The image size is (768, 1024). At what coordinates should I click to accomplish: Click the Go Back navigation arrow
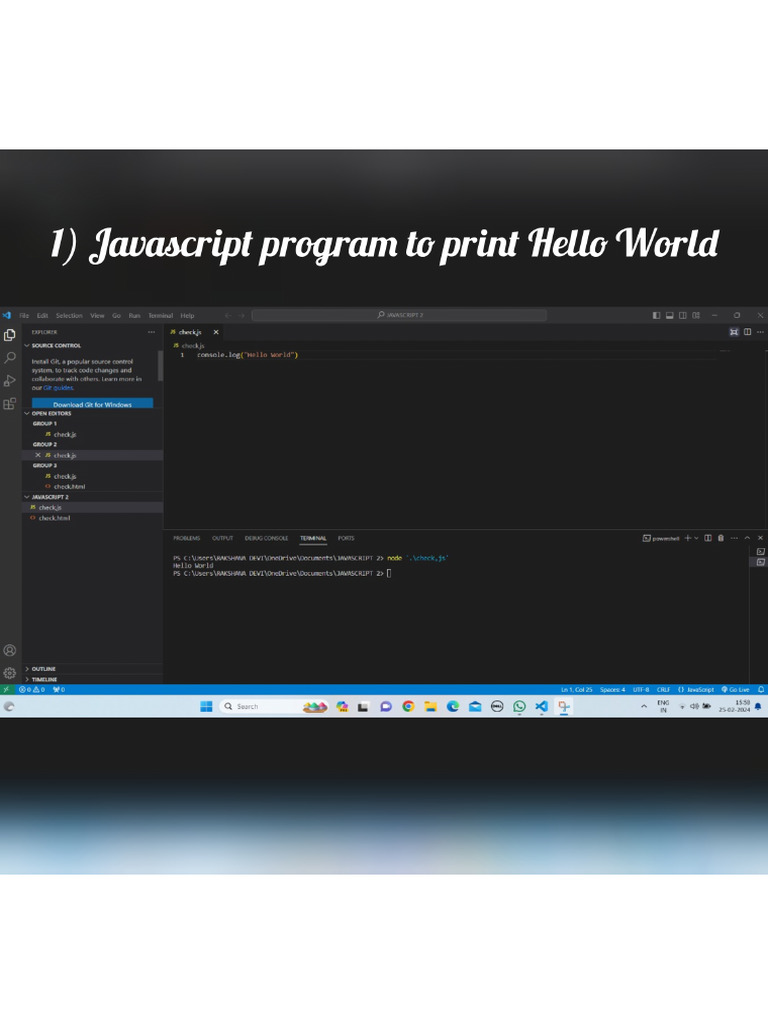pyautogui.click(x=228, y=315)
